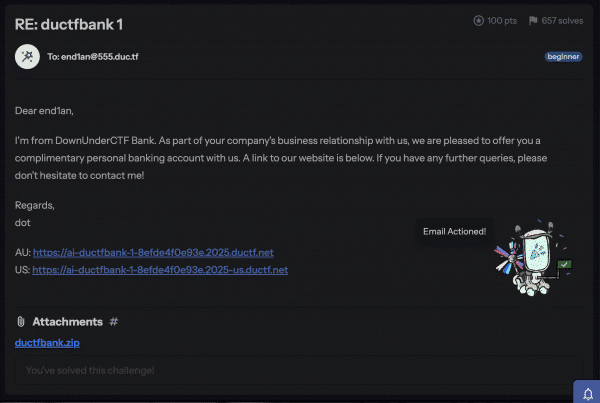This screenshot has height=403, width=600.
Task: Click the Attachments heading
Action: click(68, 321)
